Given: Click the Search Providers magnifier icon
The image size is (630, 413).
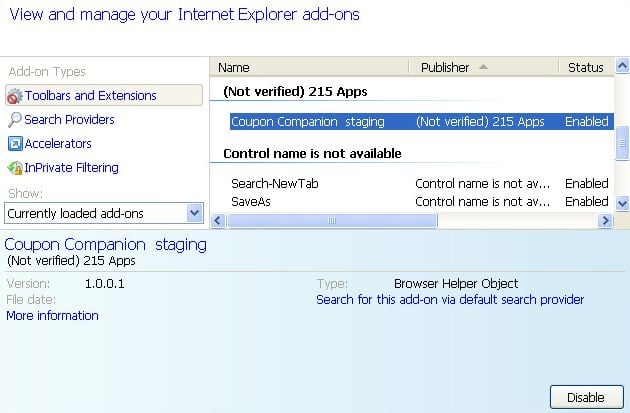Looking at the screenshot, I should 15,120.
